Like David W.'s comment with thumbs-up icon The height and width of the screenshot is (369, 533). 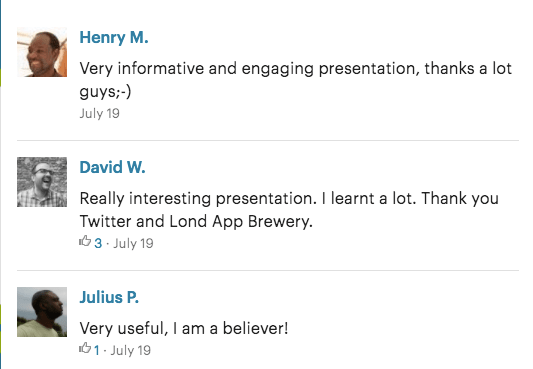[x=85, y=242]
